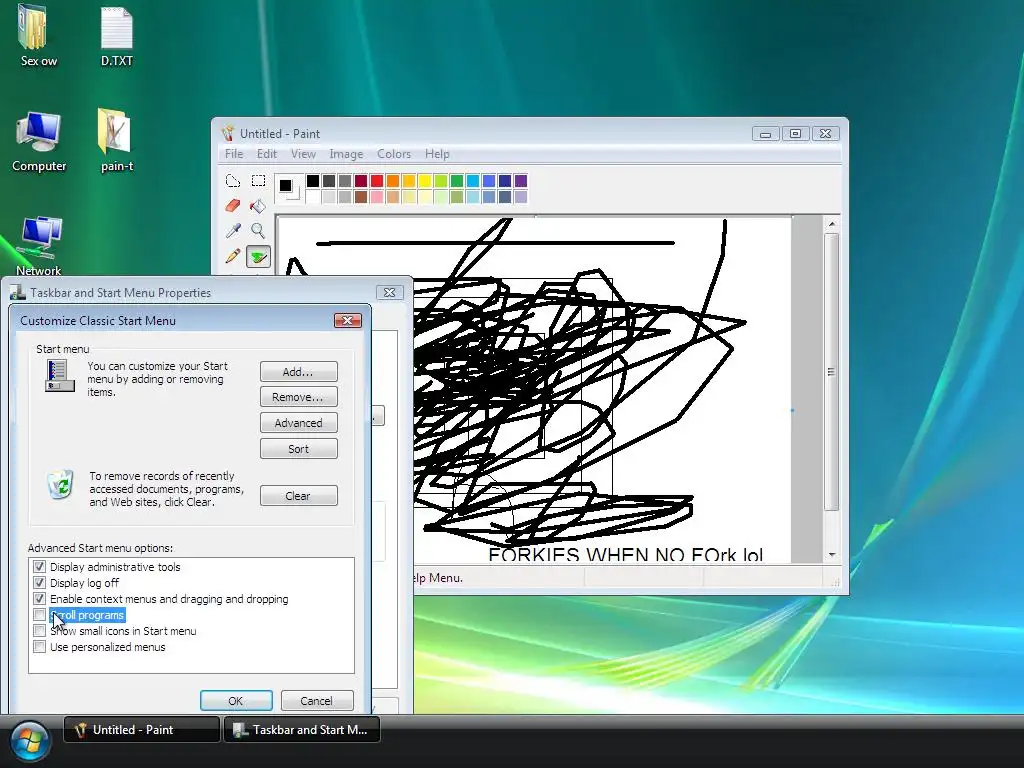This screenshot has width=1024, height=768.
Task: Click the Advanced button
Action: [x=298, y=423]
